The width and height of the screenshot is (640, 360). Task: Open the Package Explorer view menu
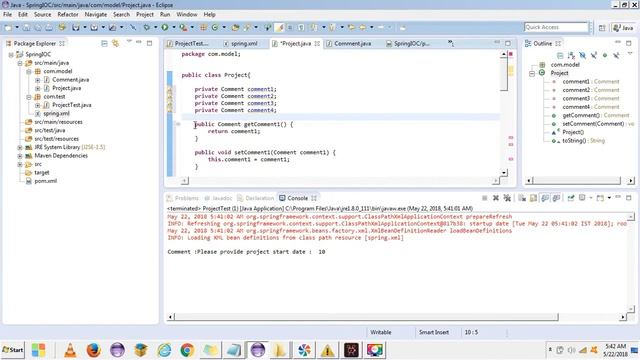pyautogui.click(x=129, y=42)
